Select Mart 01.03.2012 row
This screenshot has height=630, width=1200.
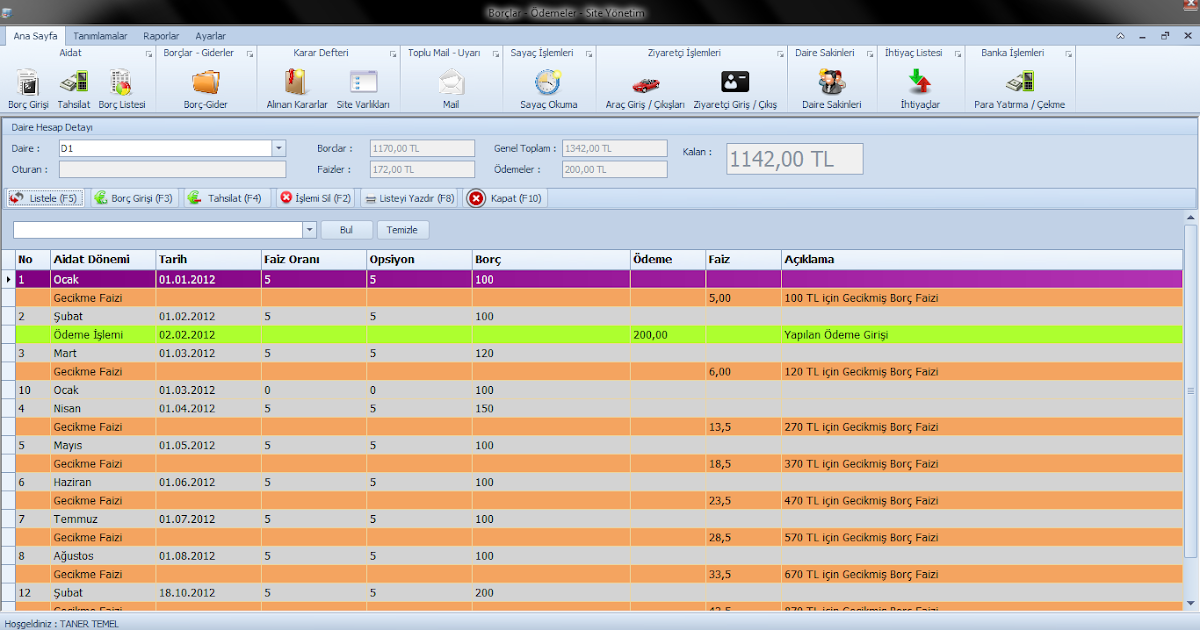pos(598,353)
